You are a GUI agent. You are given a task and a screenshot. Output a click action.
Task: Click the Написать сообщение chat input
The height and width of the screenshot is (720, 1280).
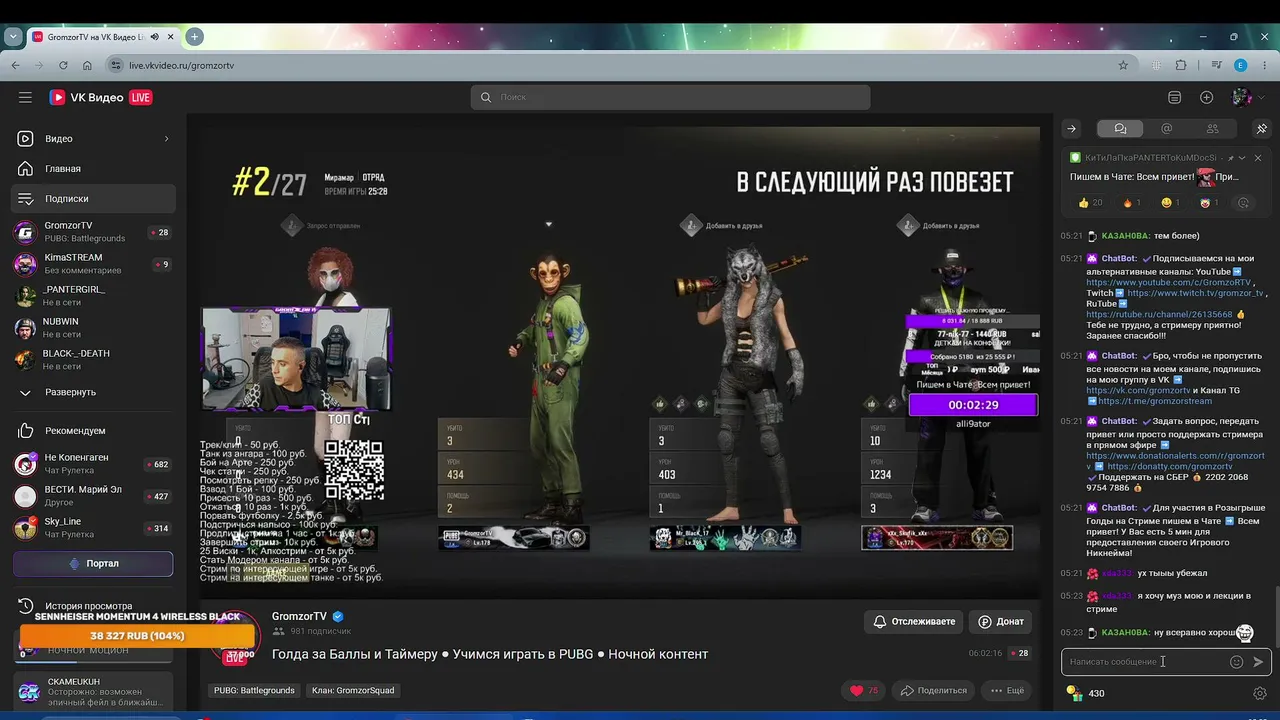pyautogui.click(x=1145, y=662)
